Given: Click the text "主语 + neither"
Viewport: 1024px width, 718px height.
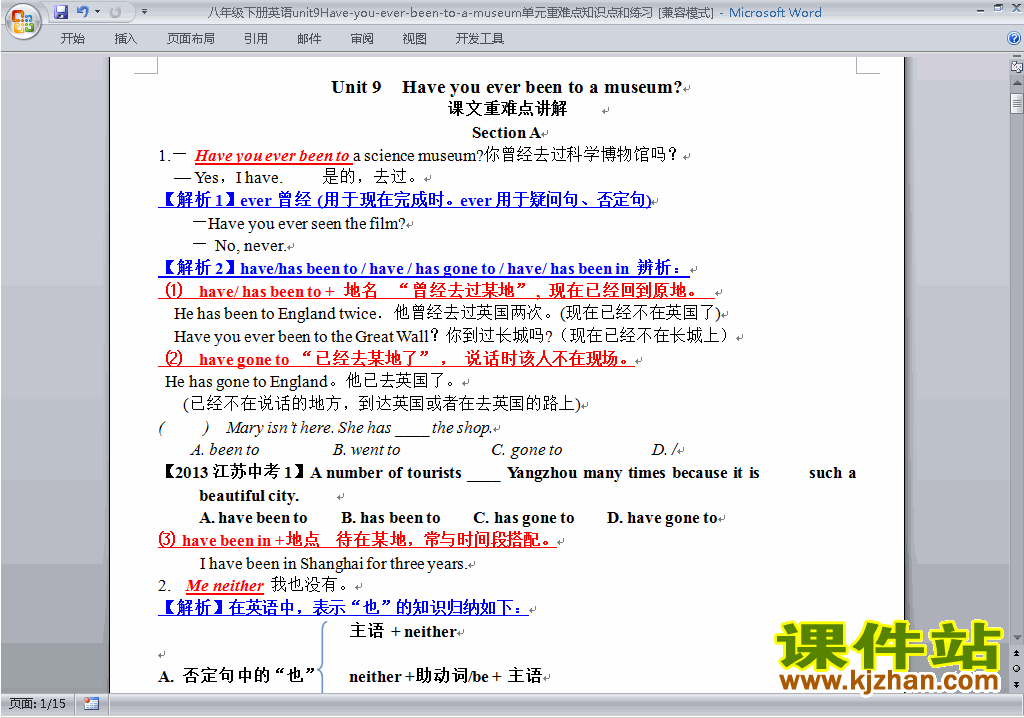Looking at the screenshot, I should (404, 631).
